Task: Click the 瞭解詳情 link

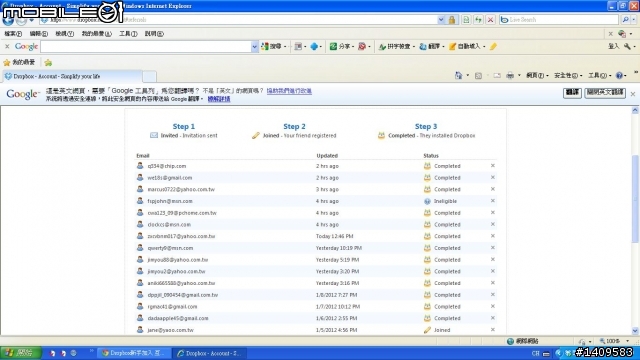Action: coord(219,99)
